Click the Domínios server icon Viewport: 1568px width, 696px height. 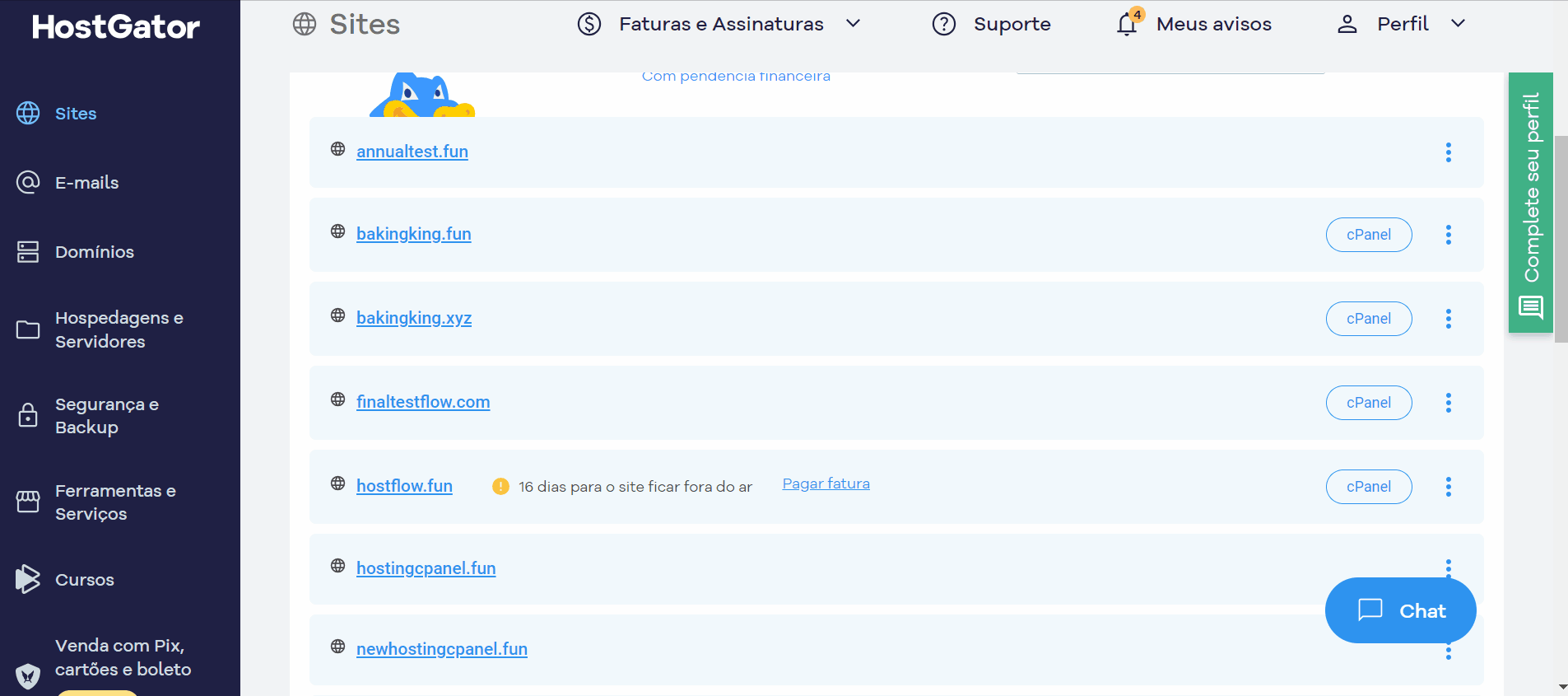click(x=28, y=251)
